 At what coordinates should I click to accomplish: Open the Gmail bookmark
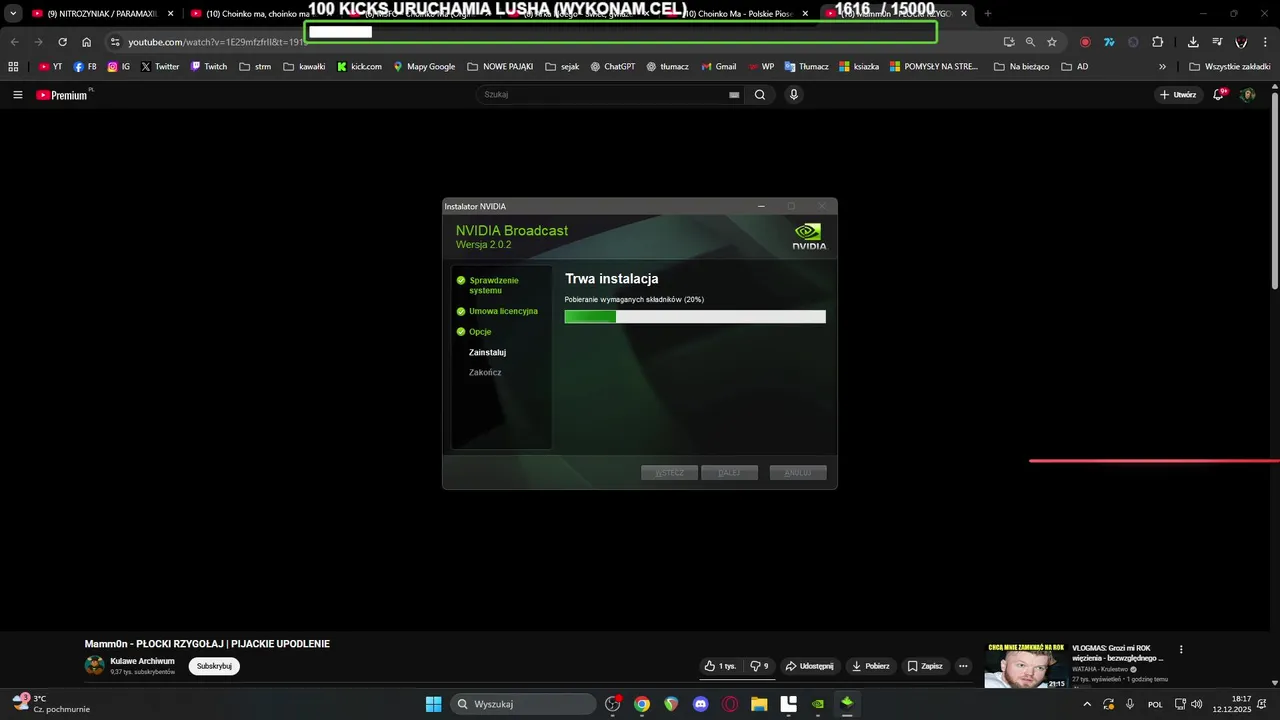718,67
